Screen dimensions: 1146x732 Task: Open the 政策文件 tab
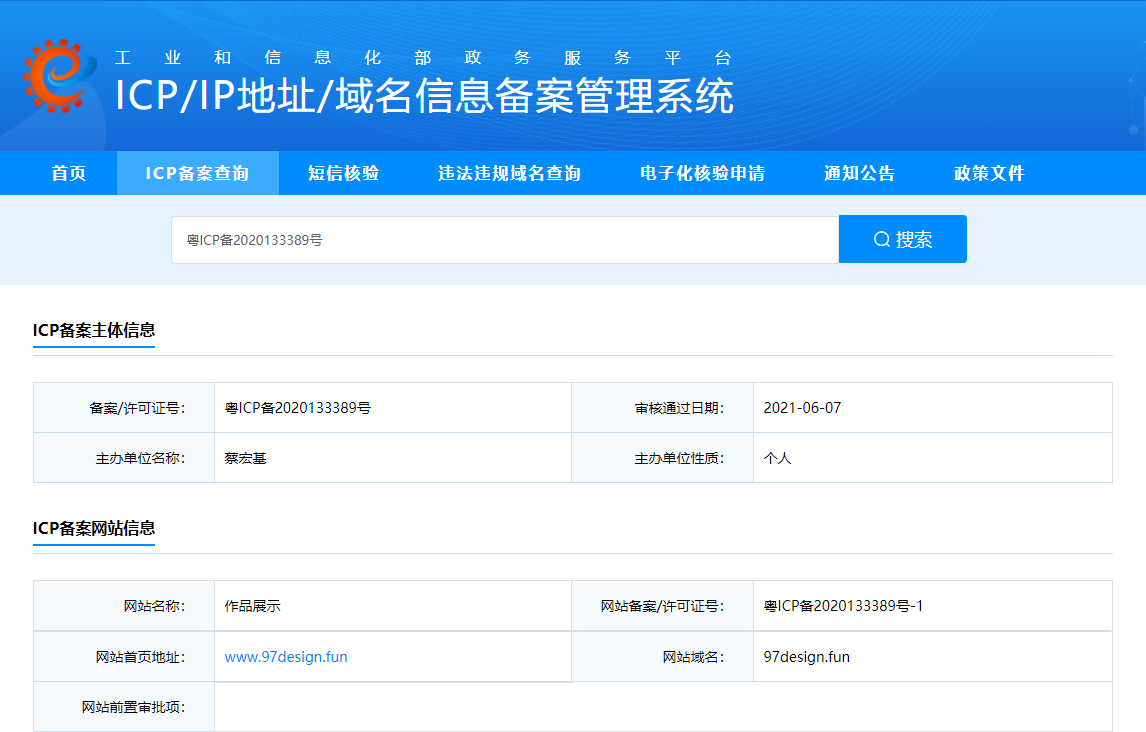(990, 173)
